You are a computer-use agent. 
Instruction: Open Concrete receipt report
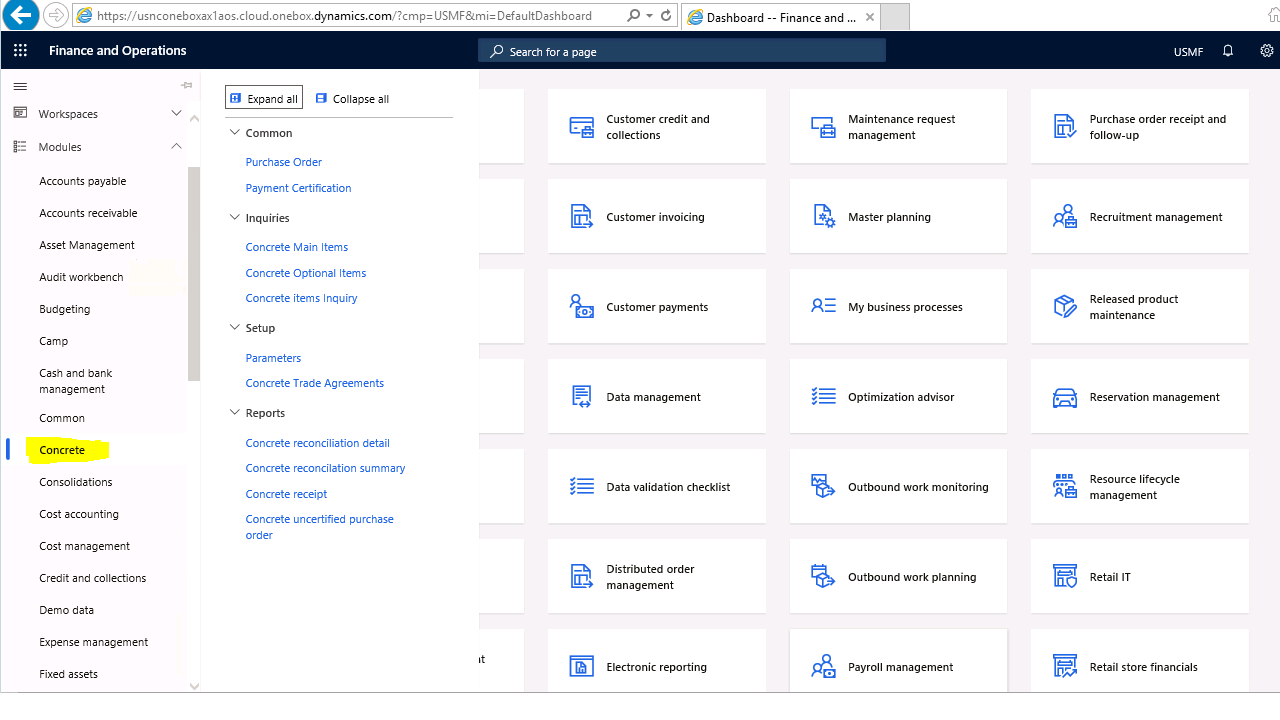click(x=287, y=494)
